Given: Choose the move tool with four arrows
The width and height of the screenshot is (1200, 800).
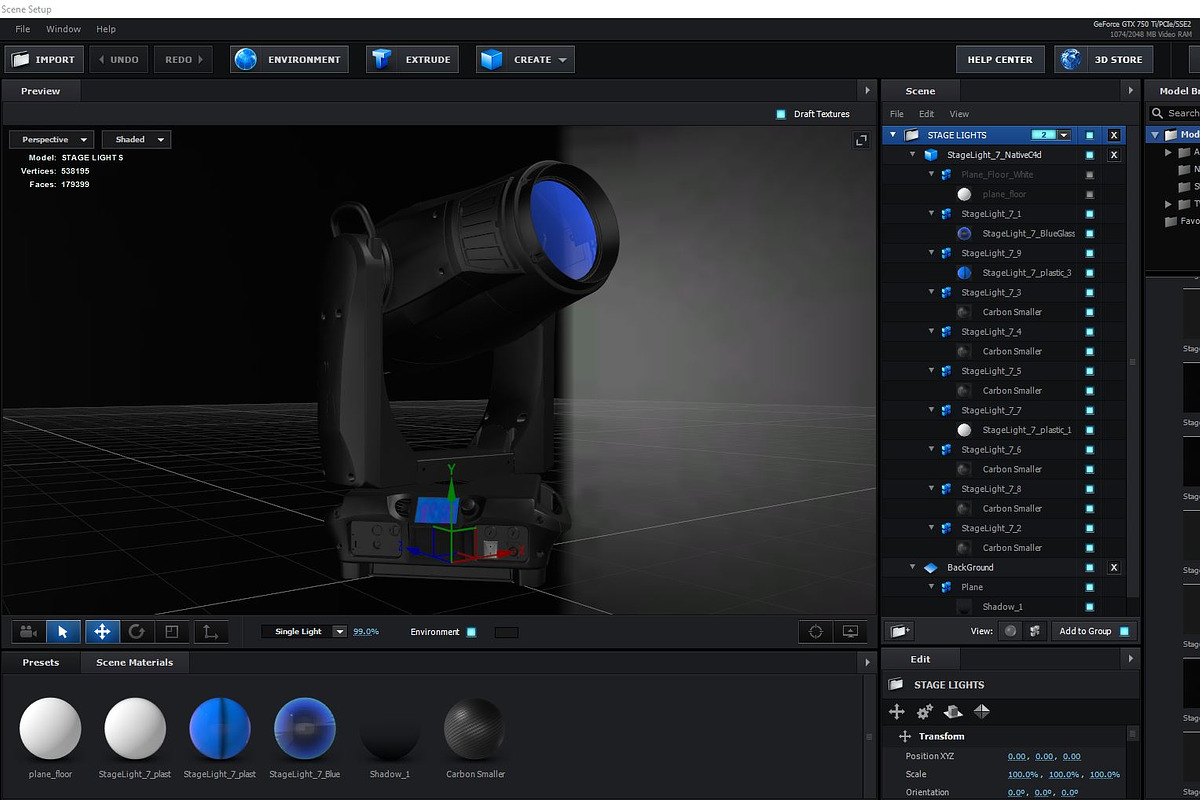Looking at the screenshot, I should point(100,632).
